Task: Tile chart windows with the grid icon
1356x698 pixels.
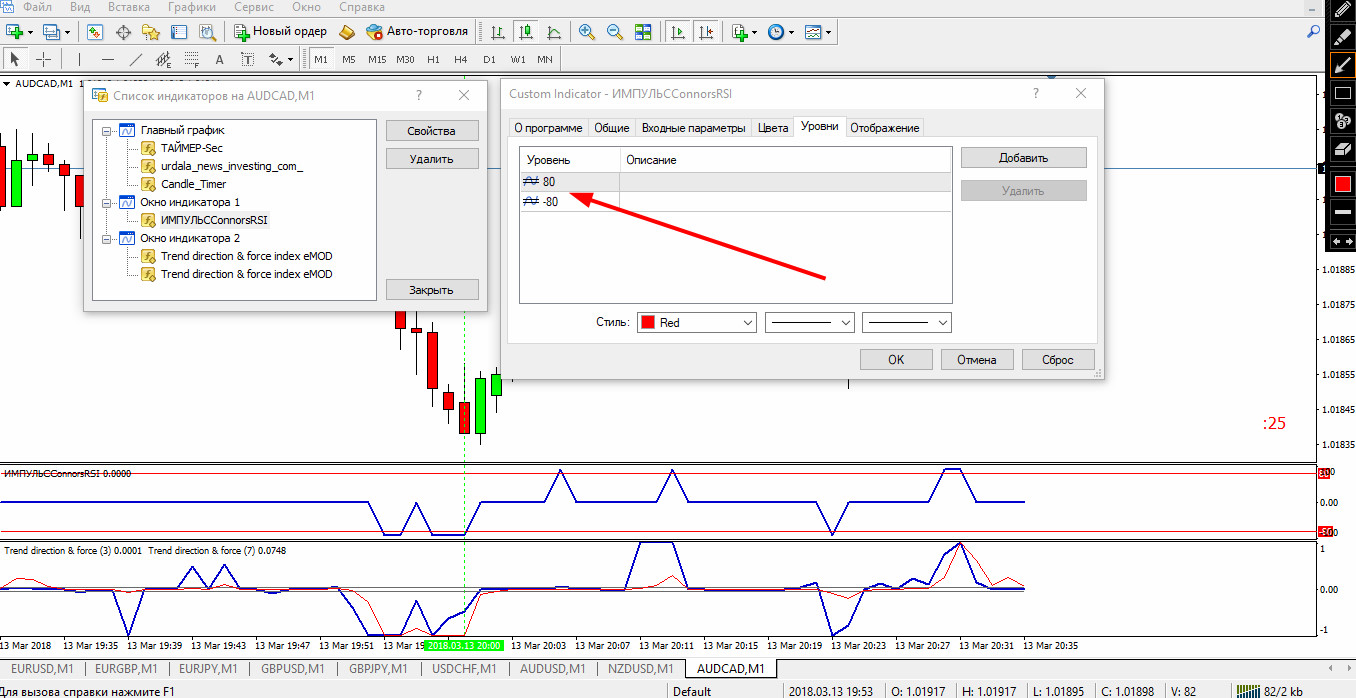Action: (643, 32)
